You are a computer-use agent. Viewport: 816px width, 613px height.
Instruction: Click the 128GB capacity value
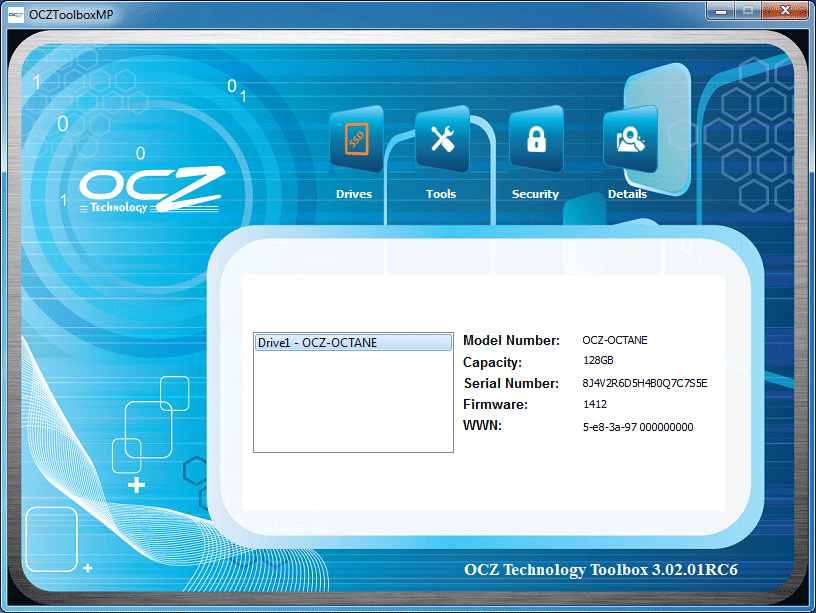[598, 360]
